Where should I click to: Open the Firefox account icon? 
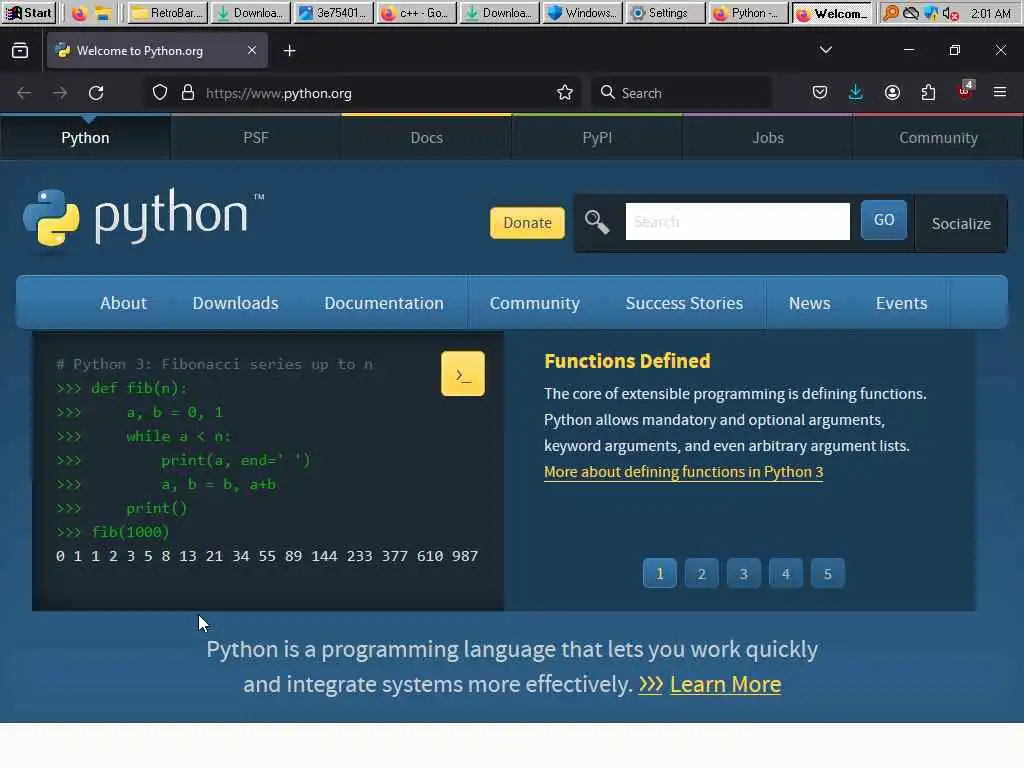[x=892, y=93]
